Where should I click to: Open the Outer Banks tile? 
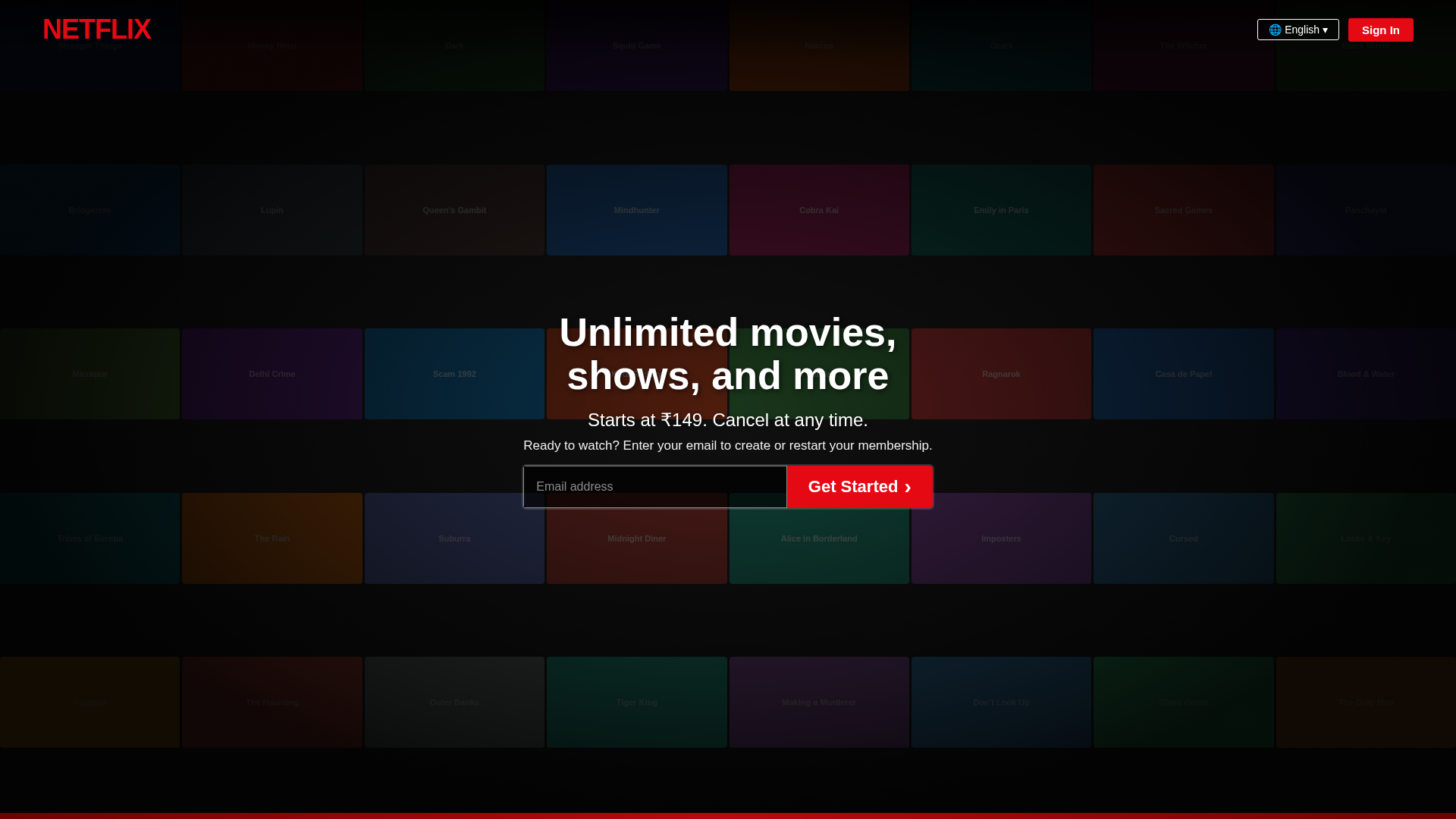[454, 702]
